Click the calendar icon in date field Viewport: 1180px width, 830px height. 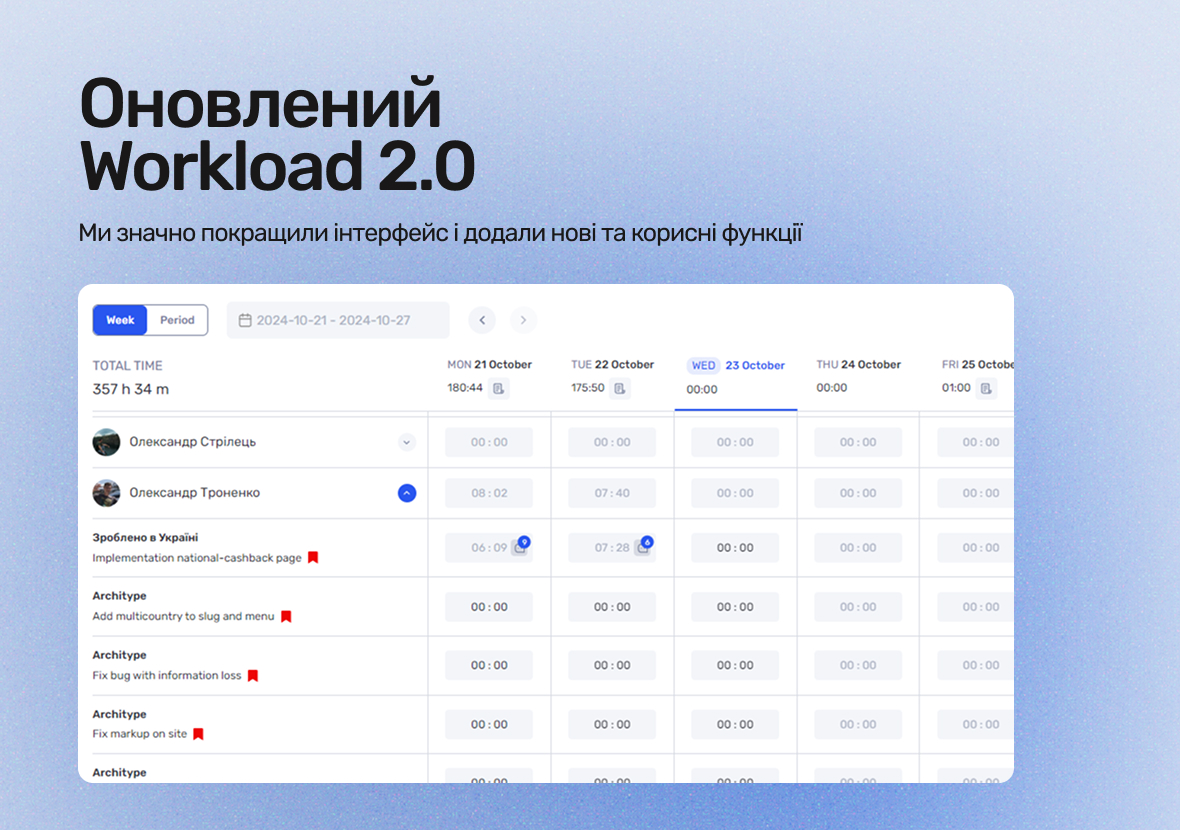(x=245, y=321)
